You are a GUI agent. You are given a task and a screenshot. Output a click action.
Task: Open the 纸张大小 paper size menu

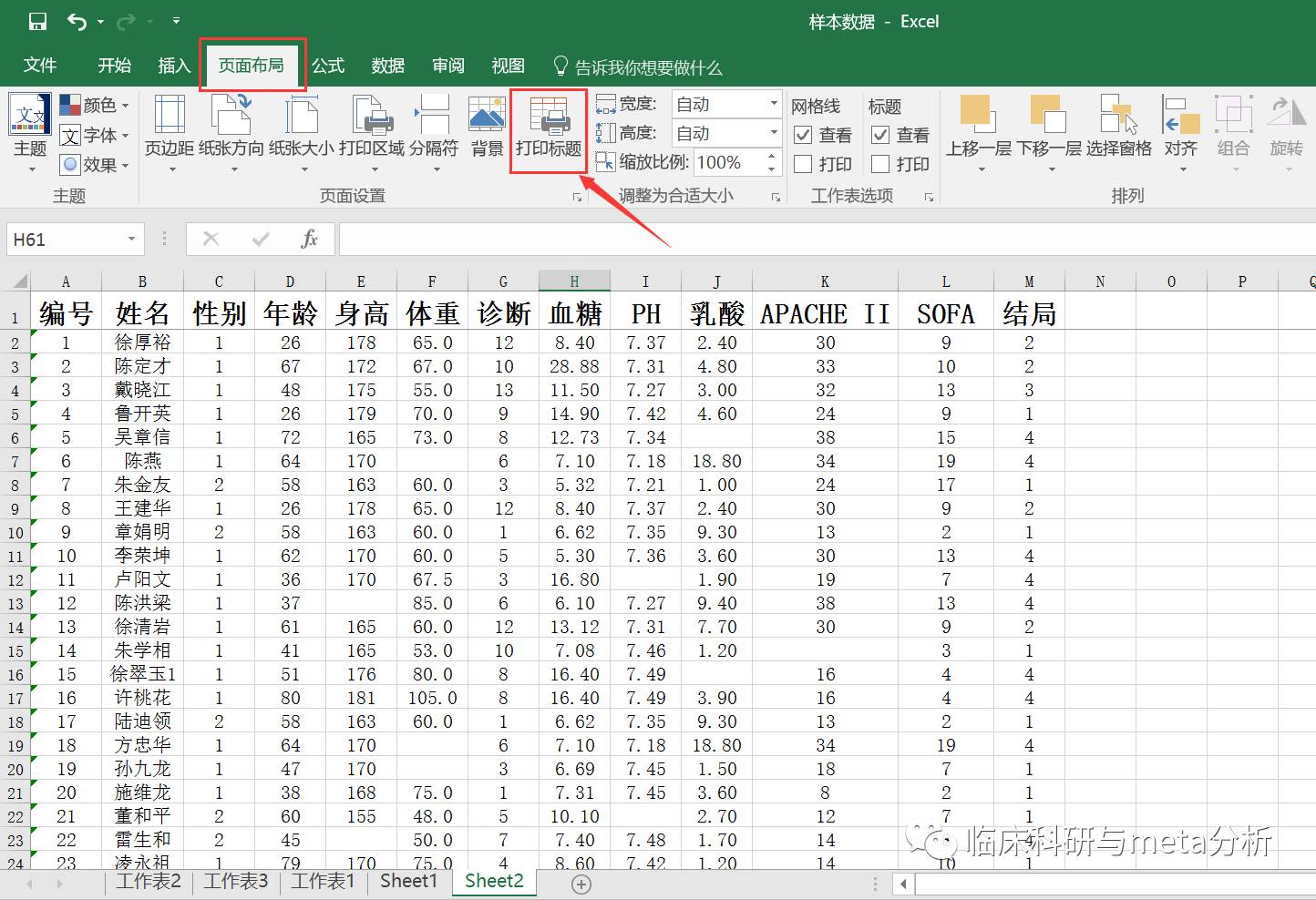302,133
